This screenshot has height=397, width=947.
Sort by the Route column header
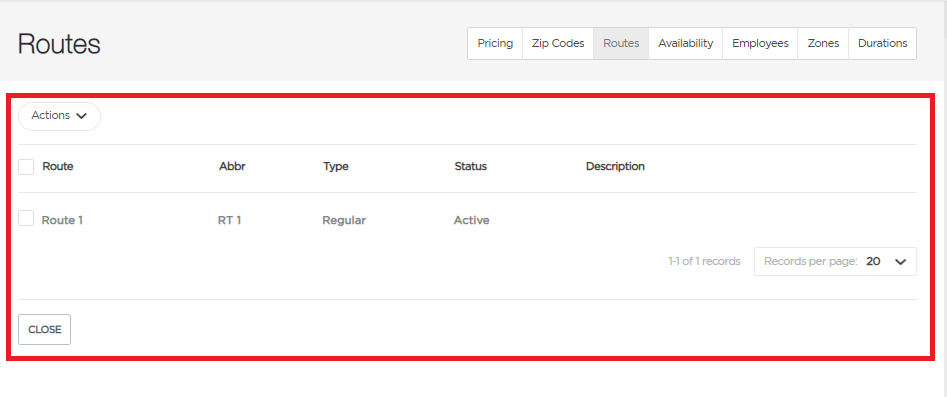tap(57, 166)
